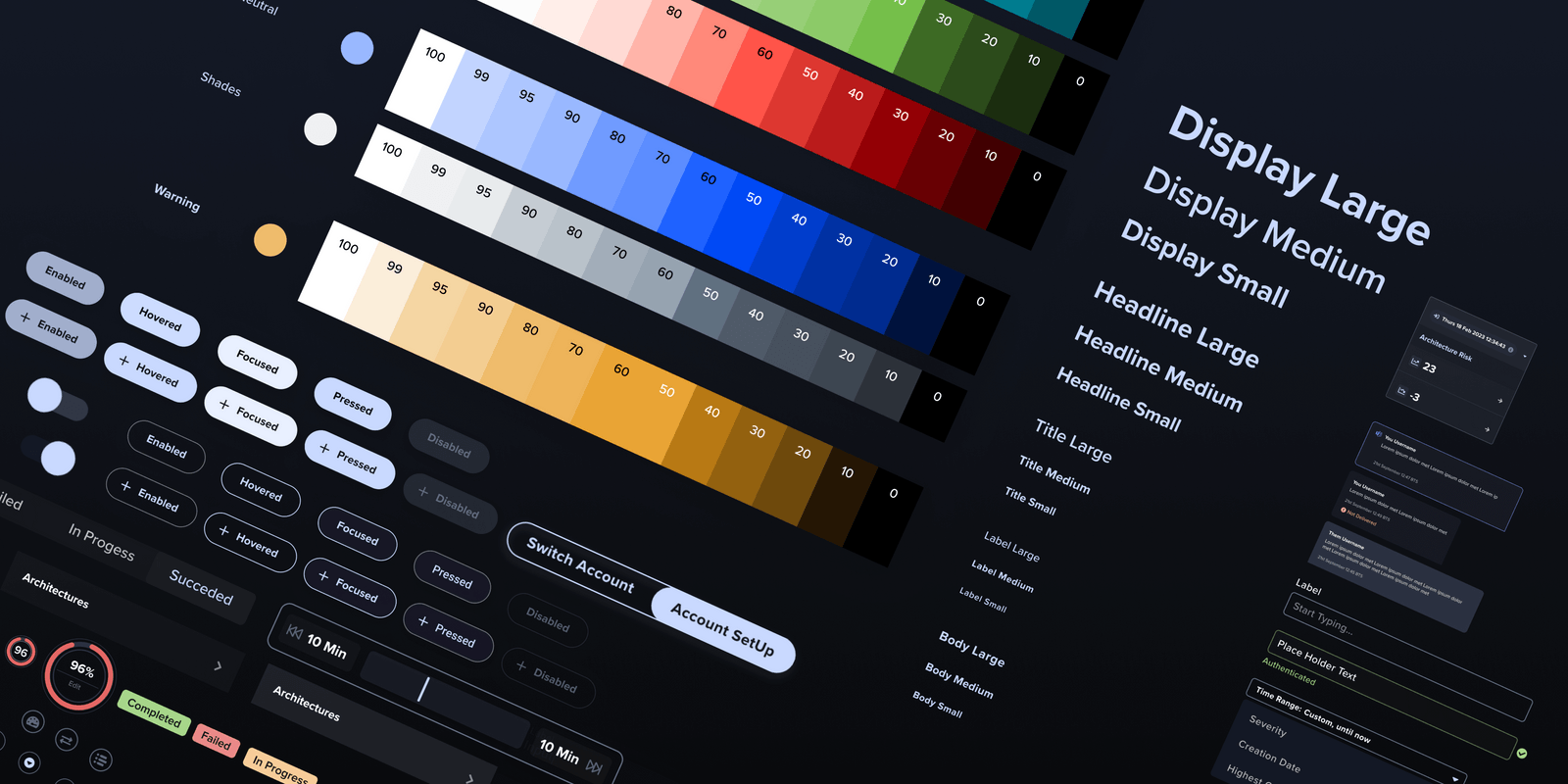Expand the first Architectures row chevron
This screenshot has height=784, width=1568.
(x=218, y=666)
